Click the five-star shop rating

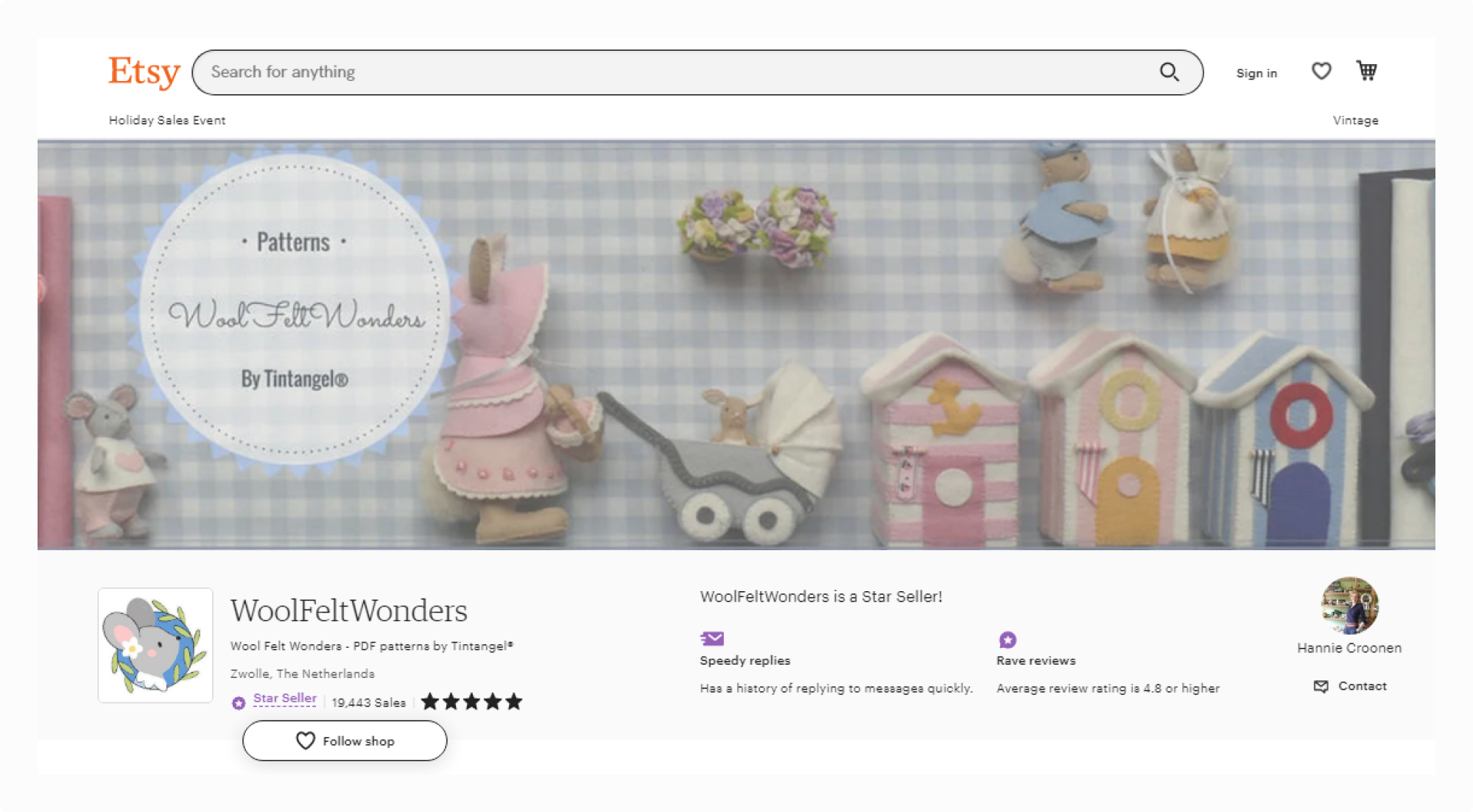click(472, 702)
